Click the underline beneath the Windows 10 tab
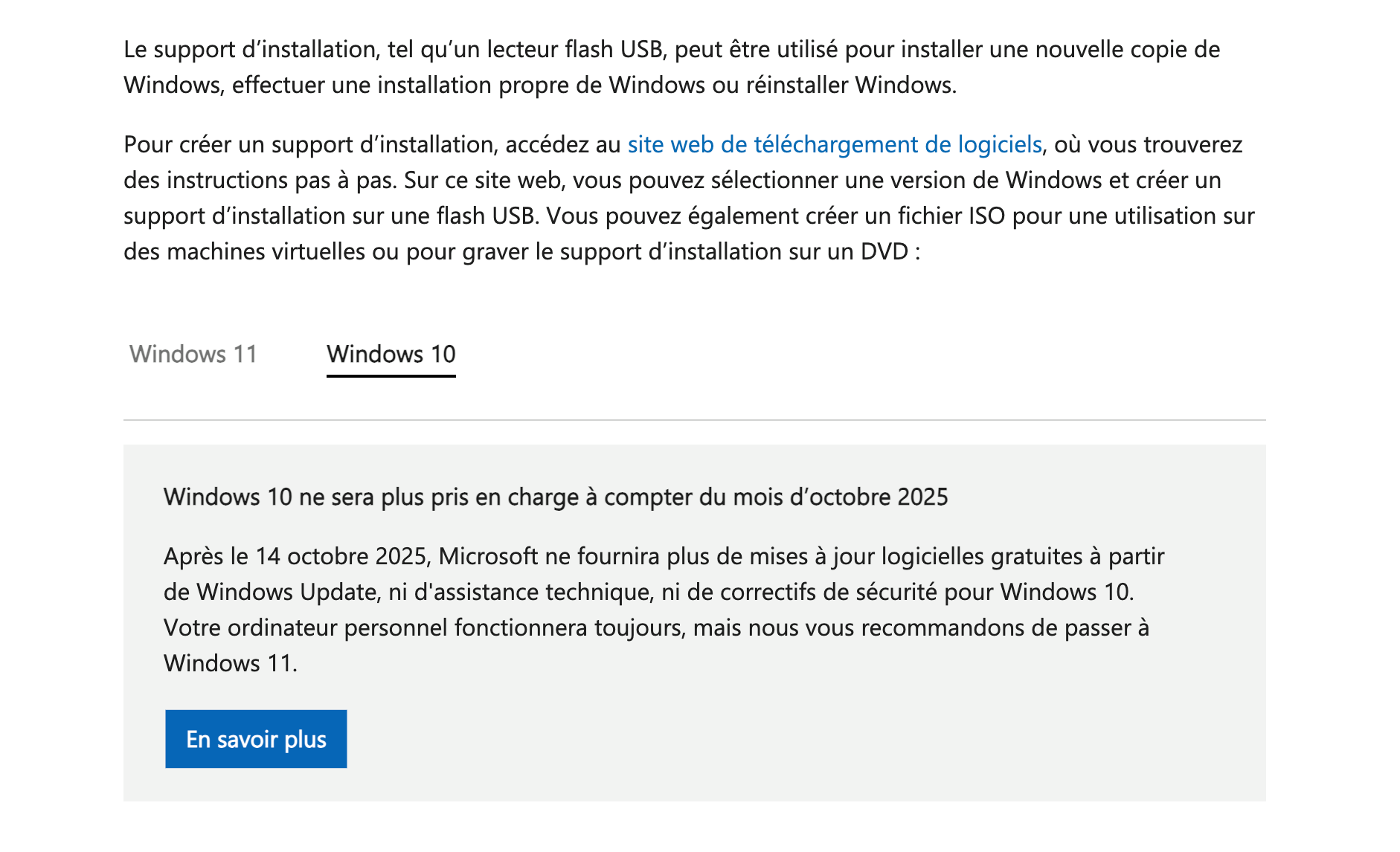 [x=391, y=377]
